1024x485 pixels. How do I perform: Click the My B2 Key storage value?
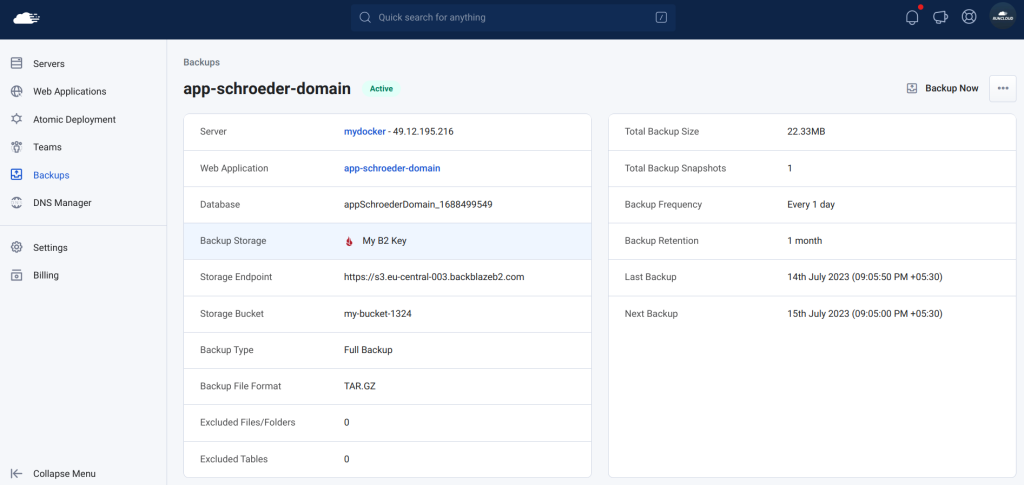(384, 241)
